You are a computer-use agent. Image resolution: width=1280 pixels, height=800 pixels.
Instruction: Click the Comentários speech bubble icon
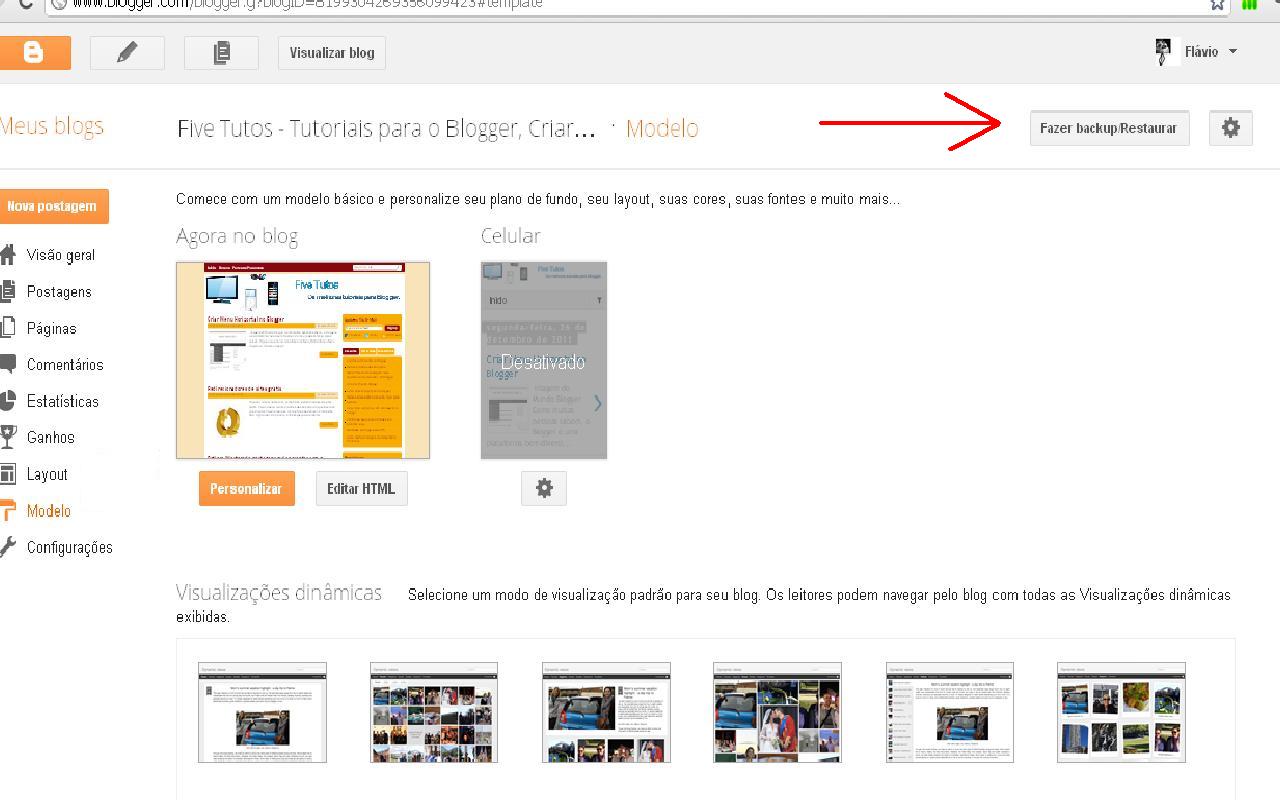pos(8,364)
